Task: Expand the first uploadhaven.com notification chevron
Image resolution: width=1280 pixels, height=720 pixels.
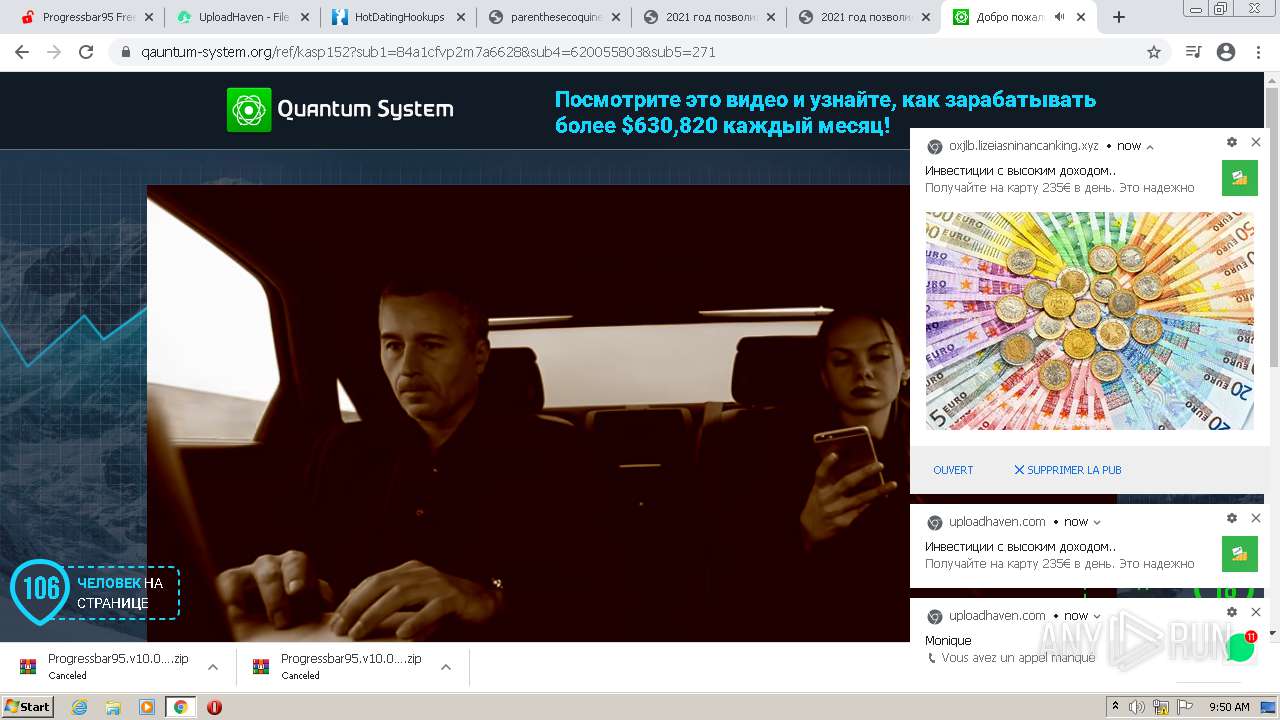Action: tap(1097, 522)
